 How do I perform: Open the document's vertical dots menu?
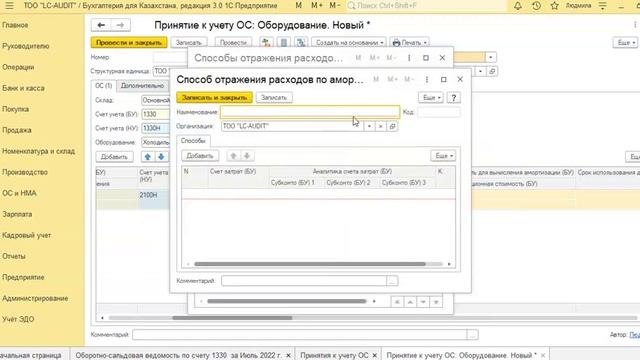coord(635,25)
